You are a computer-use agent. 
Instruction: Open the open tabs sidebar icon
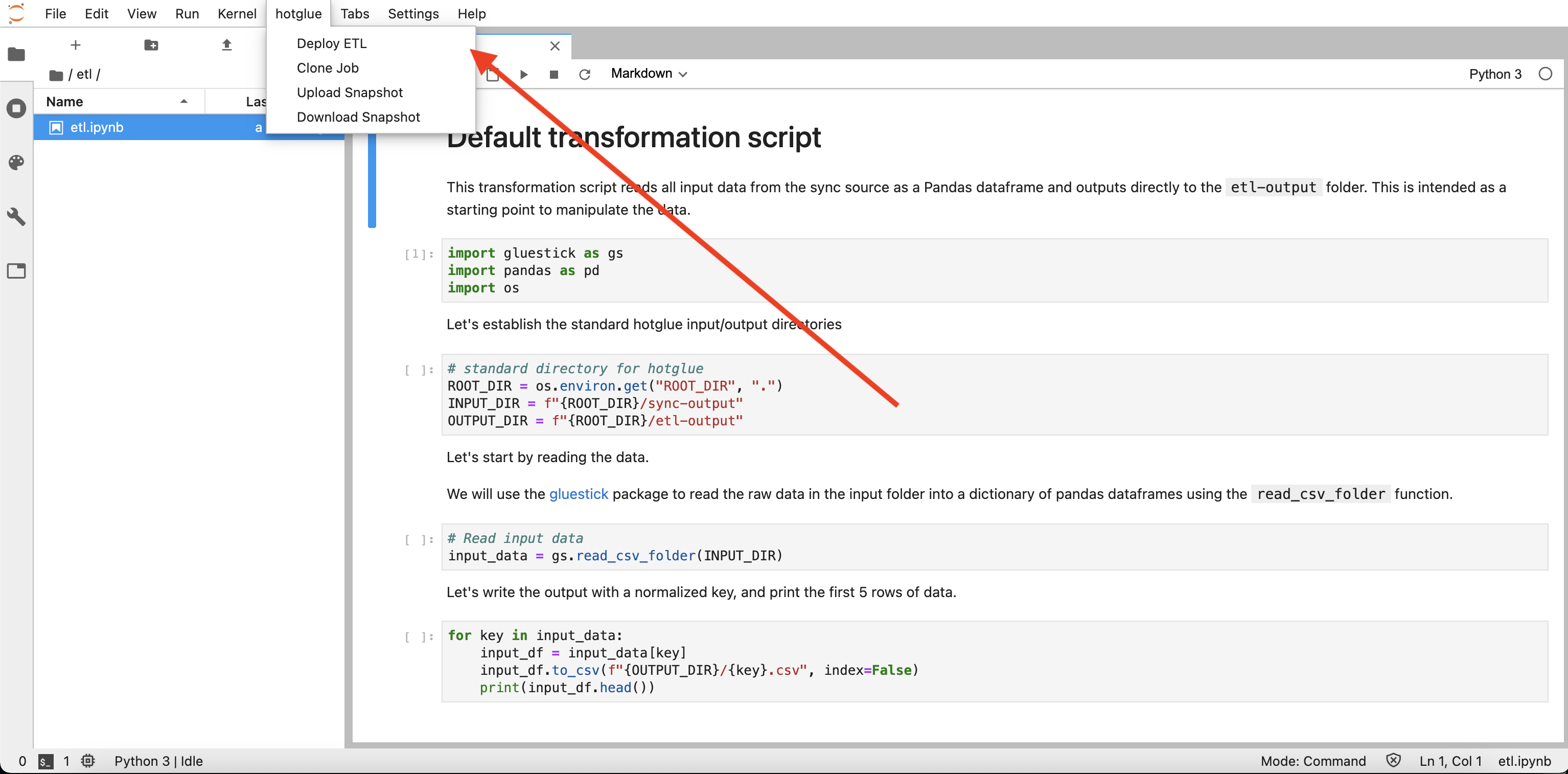(16, 270)
